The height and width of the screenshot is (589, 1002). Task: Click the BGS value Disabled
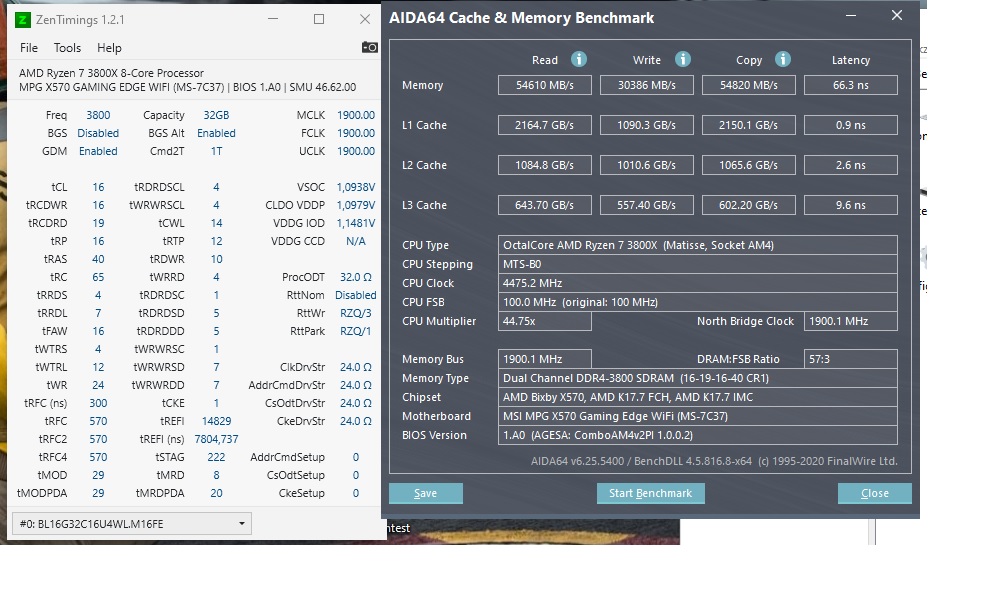[98, 133]
